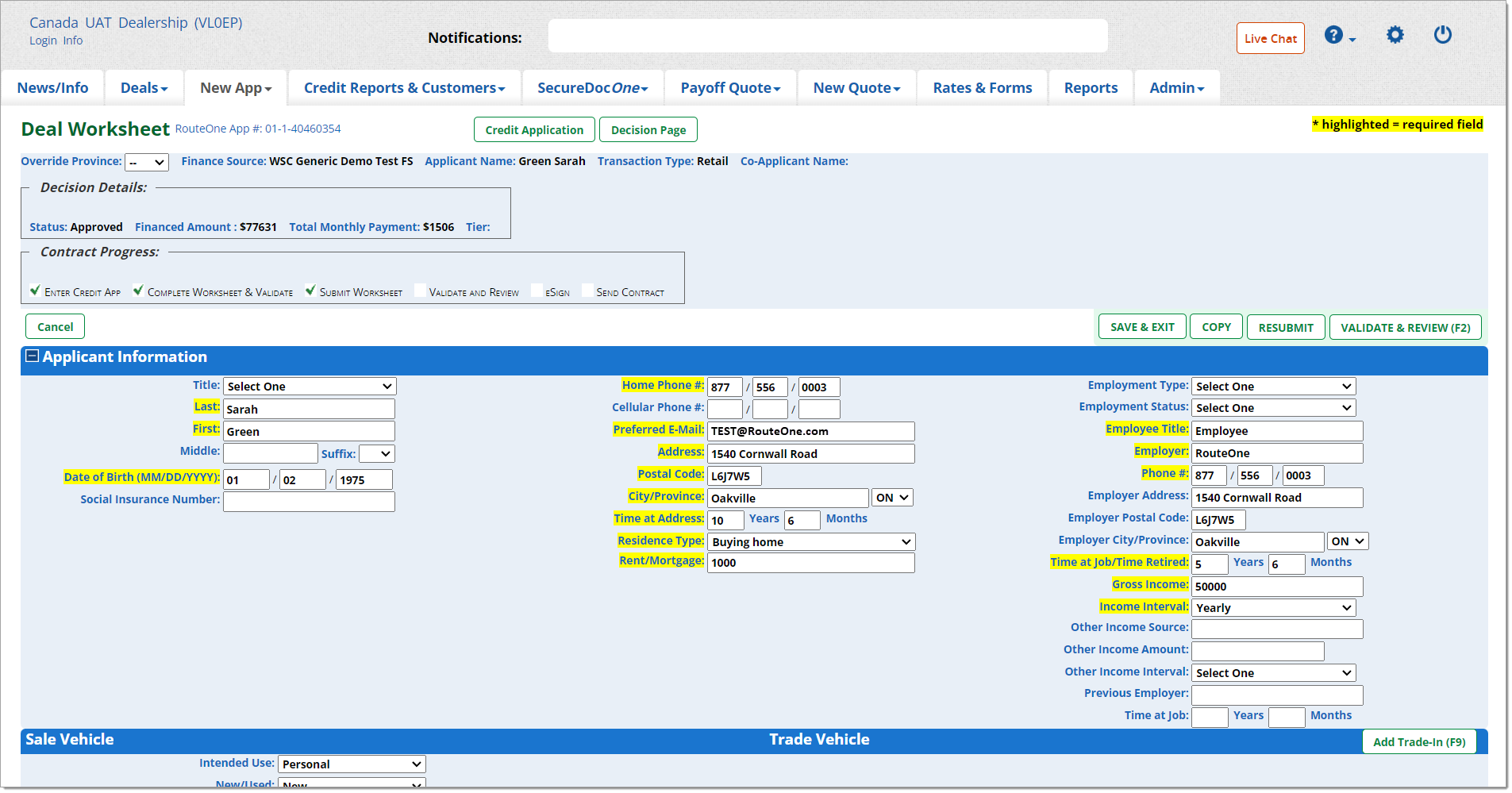Click the Notifications text box
The height and width of the screenshot is (793, 1512).
(828, 37)
